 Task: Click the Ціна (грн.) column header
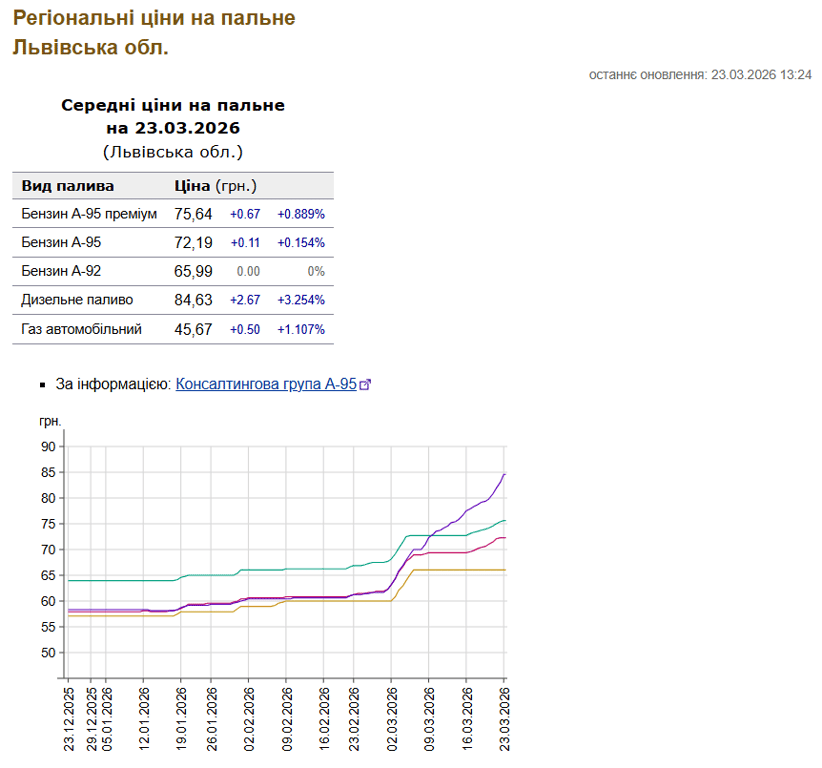click(215, 186)
